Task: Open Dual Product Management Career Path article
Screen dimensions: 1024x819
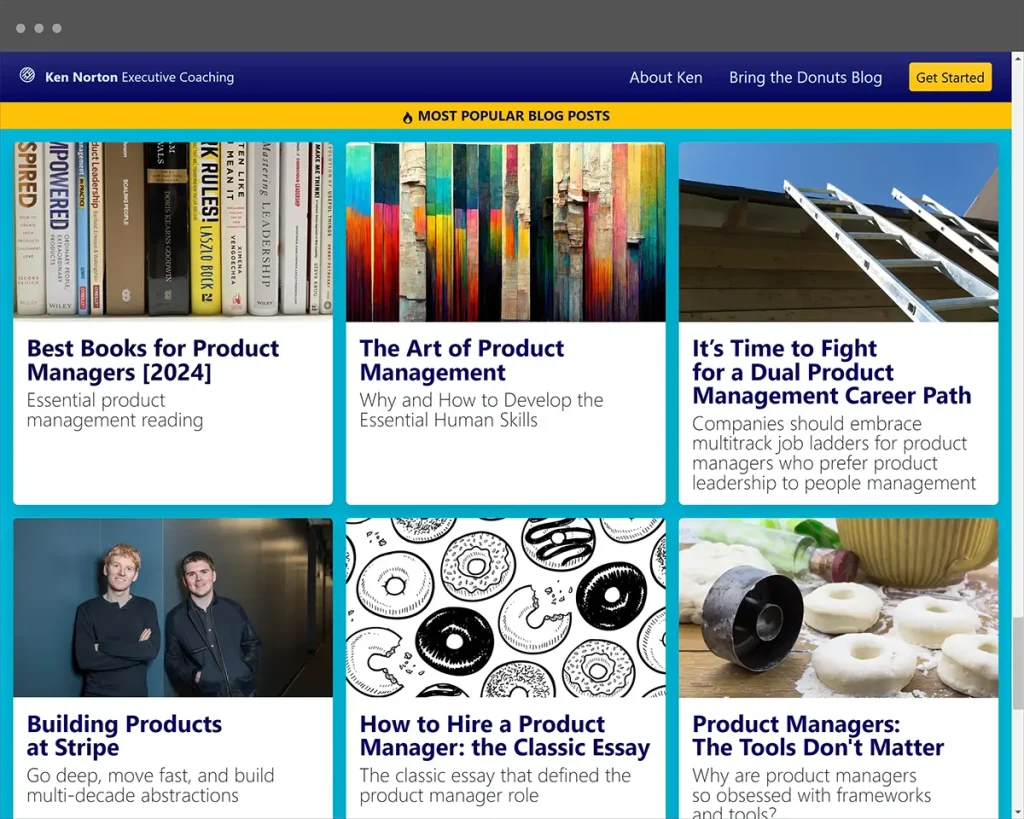Action: point(831,372)
